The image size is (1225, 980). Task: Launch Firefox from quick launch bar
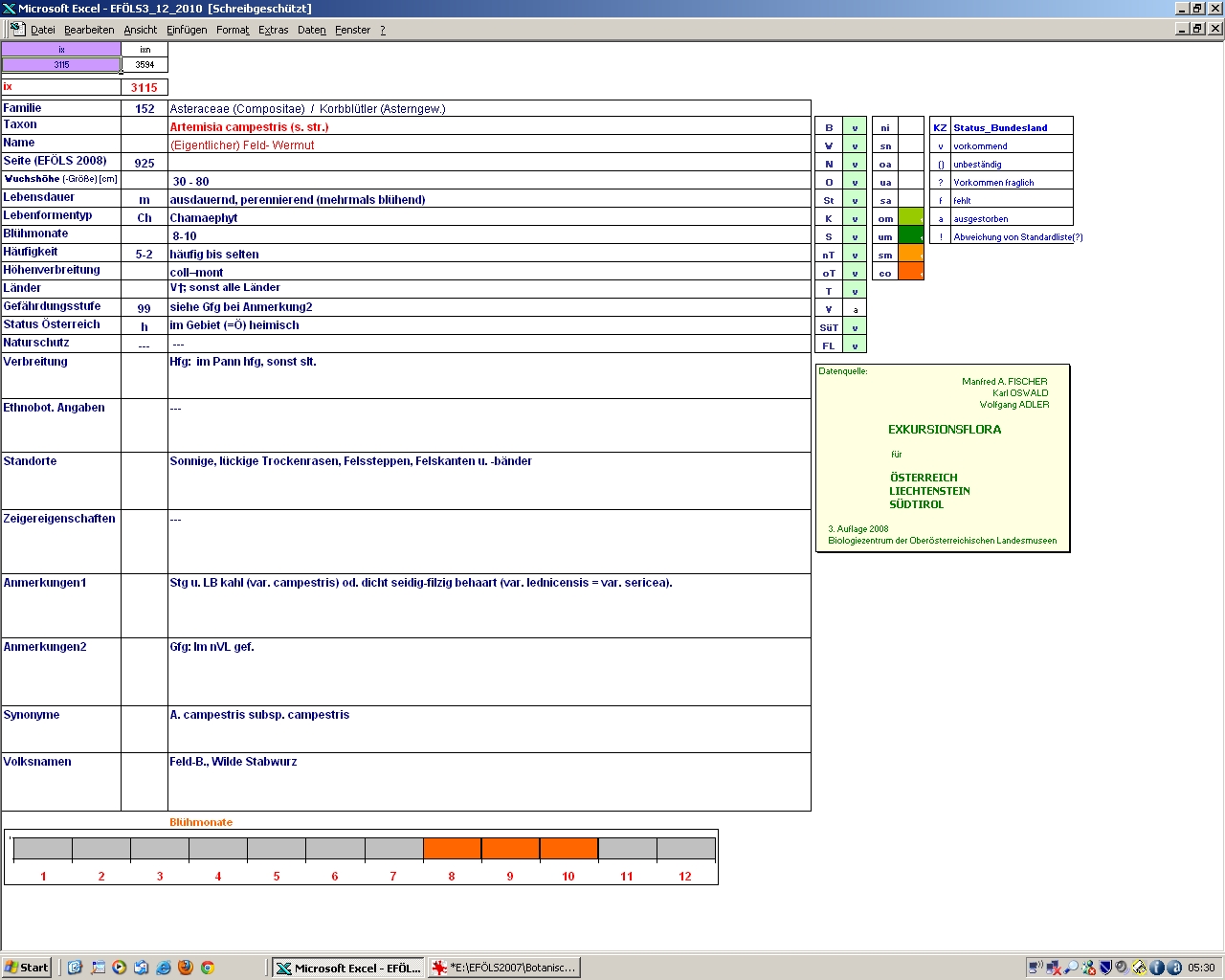click(185, 968)
